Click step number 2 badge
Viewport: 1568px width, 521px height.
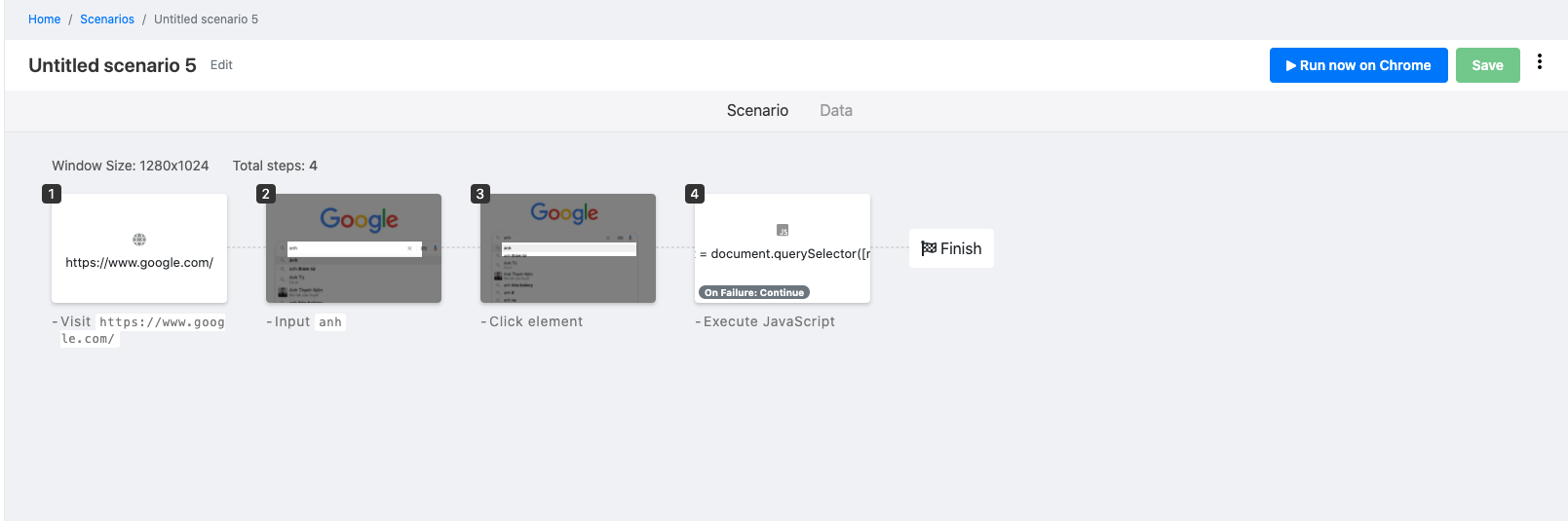tap(265, 194)
